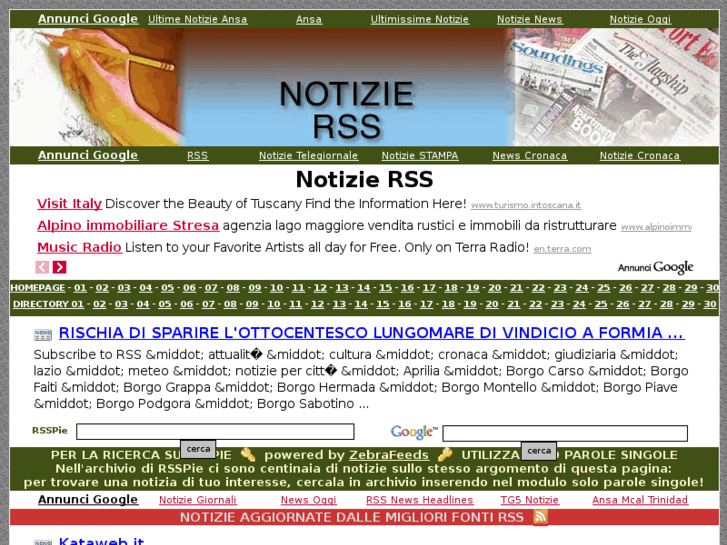The height and width of the screenshot is (545, 727).
Task: Open Notizie Telegiornale link
Action: coord(308,156)
